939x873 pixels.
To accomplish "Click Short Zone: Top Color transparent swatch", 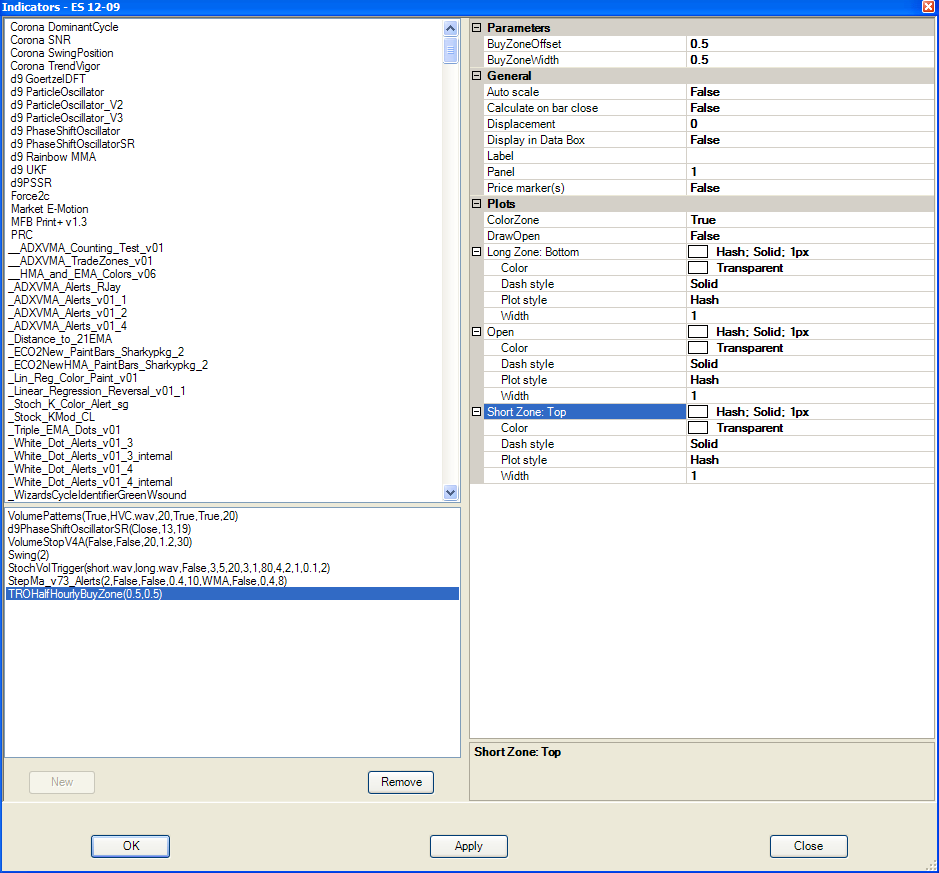I will [x=698, y=428].
